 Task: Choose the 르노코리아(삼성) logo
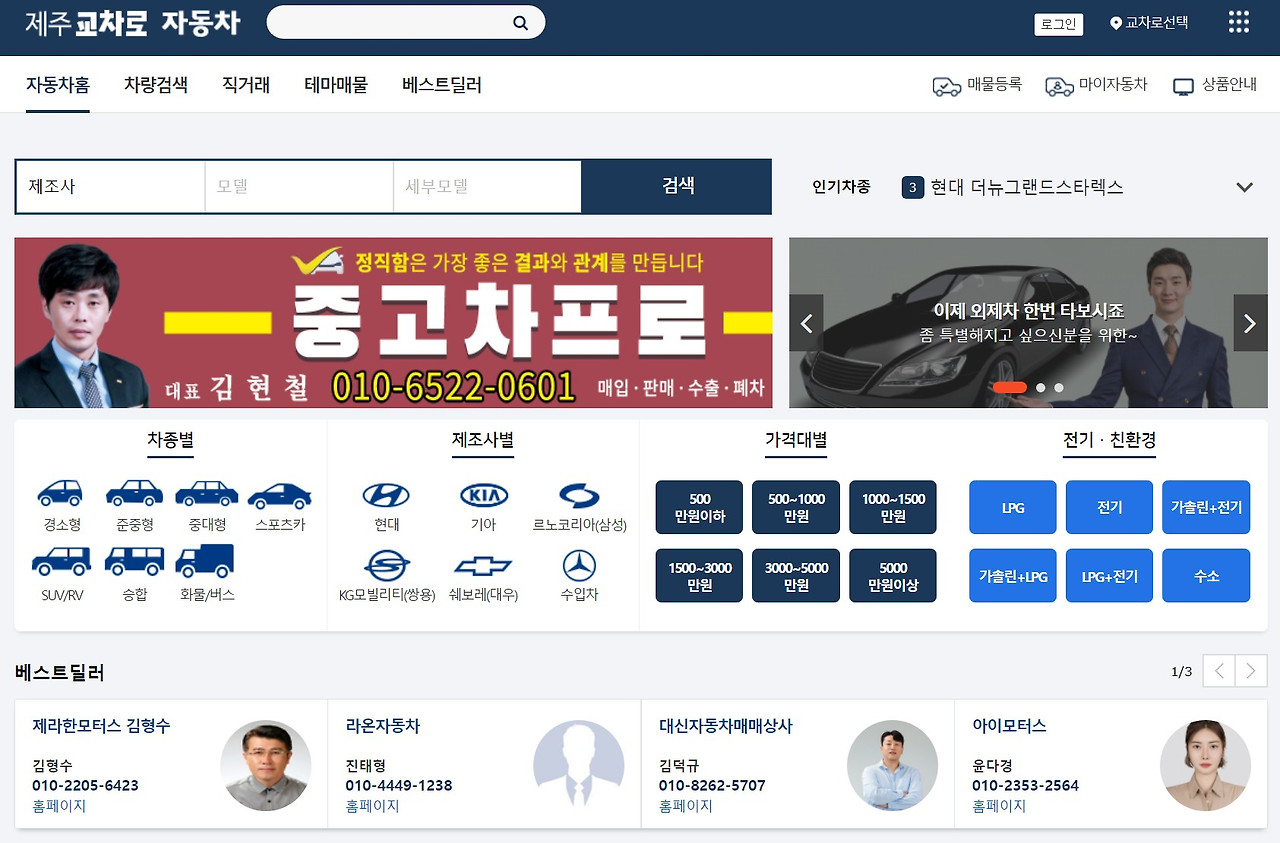pos(579,495)
